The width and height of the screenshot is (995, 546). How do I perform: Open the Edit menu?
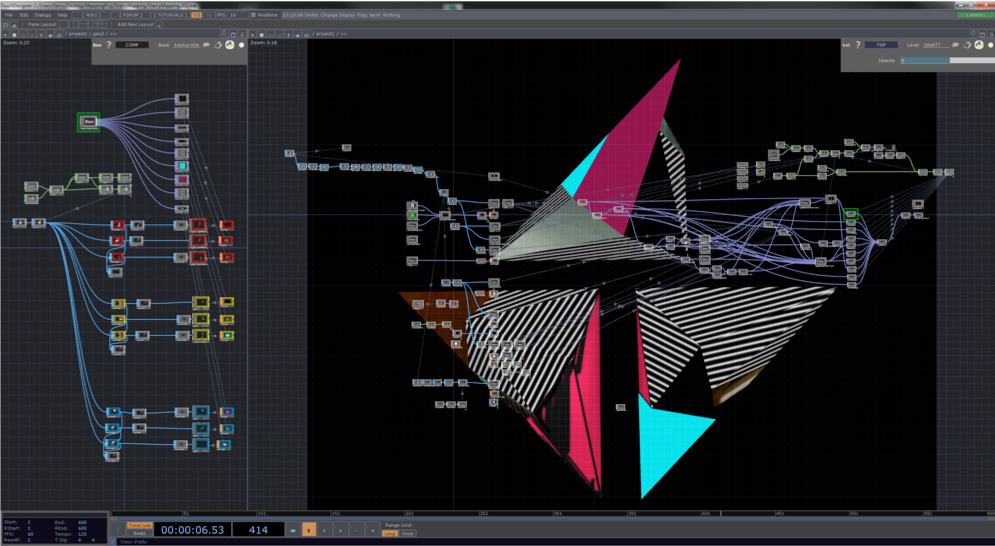pos(24,15)
